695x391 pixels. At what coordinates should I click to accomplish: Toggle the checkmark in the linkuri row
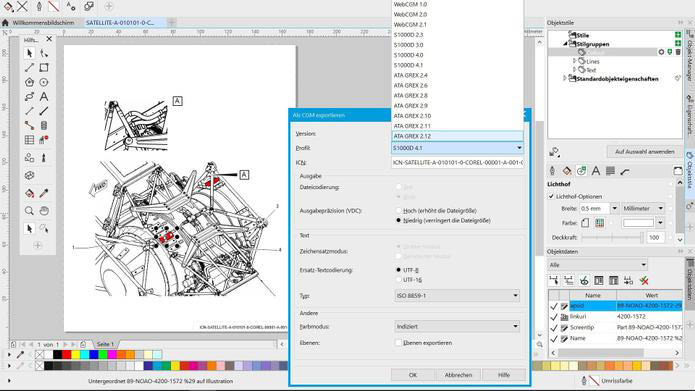(554, 317)
